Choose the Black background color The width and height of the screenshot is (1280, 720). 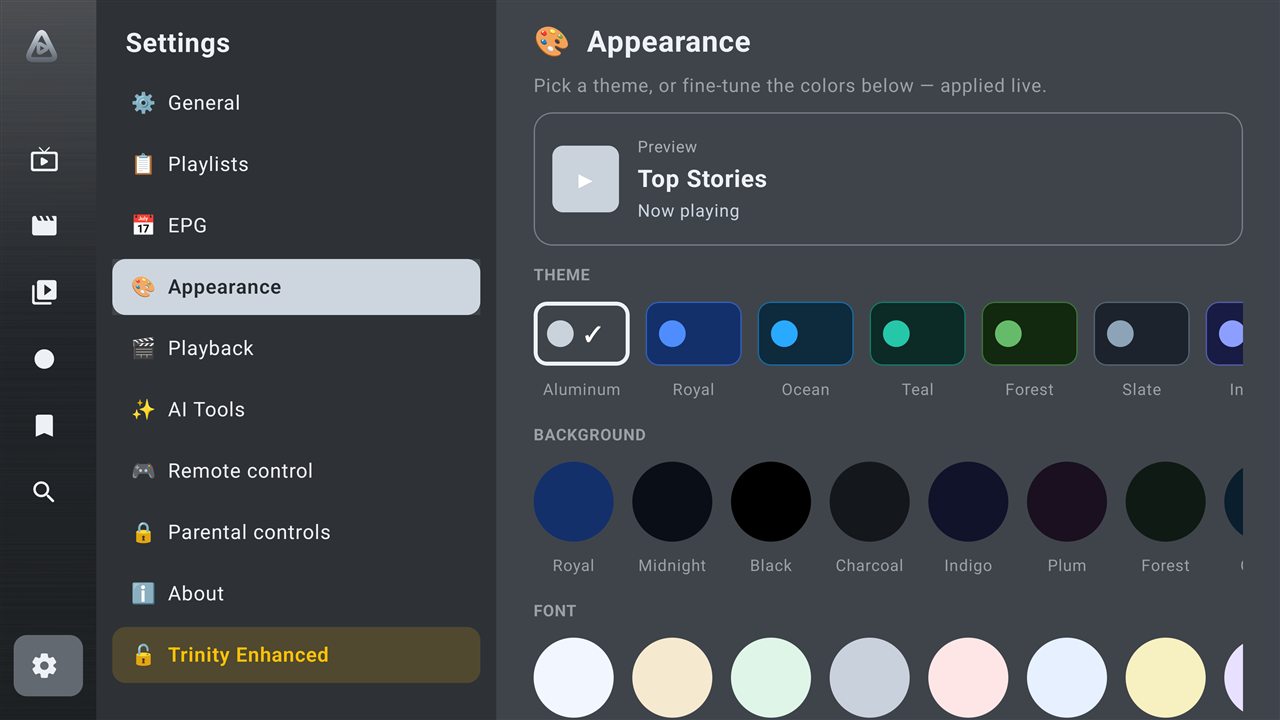click(x=771, y=502)
